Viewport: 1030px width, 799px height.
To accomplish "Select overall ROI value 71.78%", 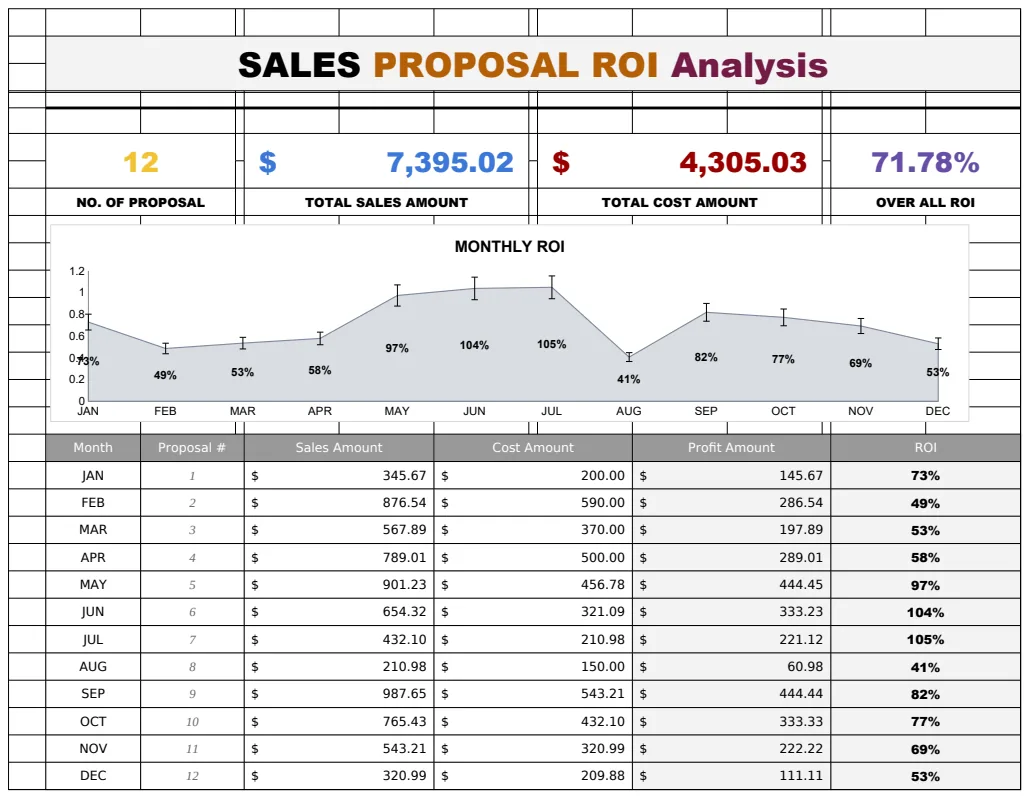I will click(x=925, y=162).
